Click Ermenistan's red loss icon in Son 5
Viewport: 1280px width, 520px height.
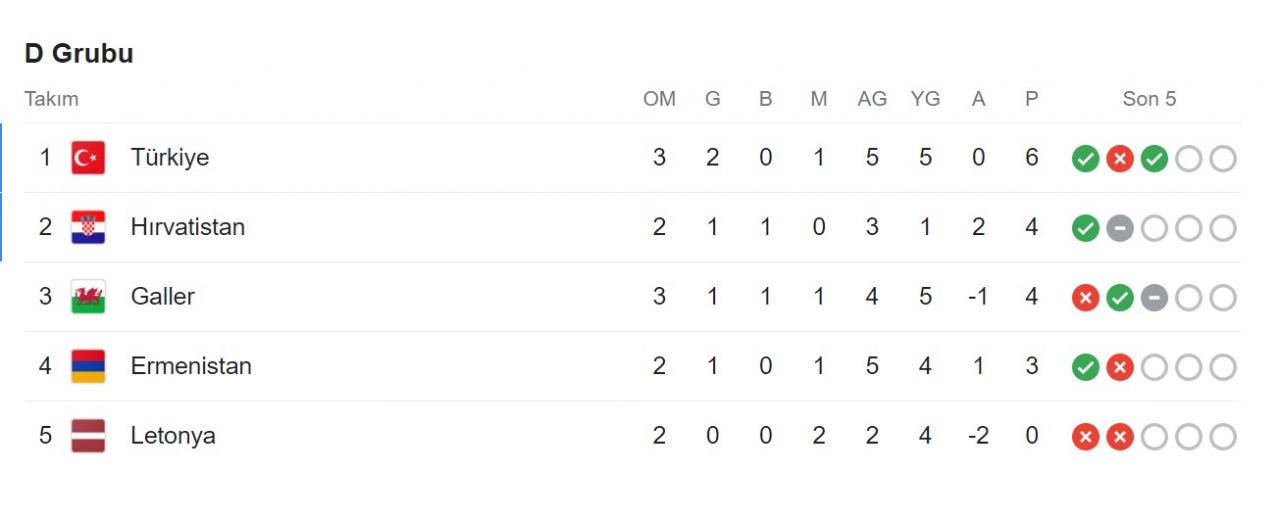(1120, 368)
